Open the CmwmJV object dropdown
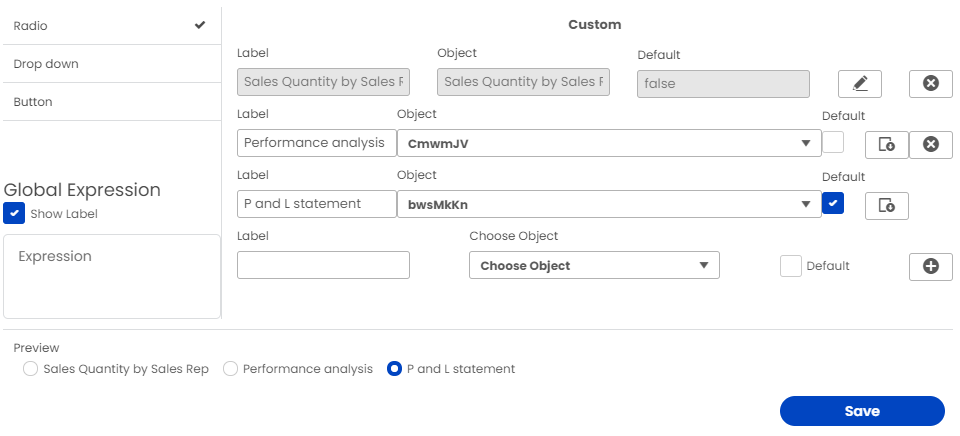 click(x=609, y=144)
